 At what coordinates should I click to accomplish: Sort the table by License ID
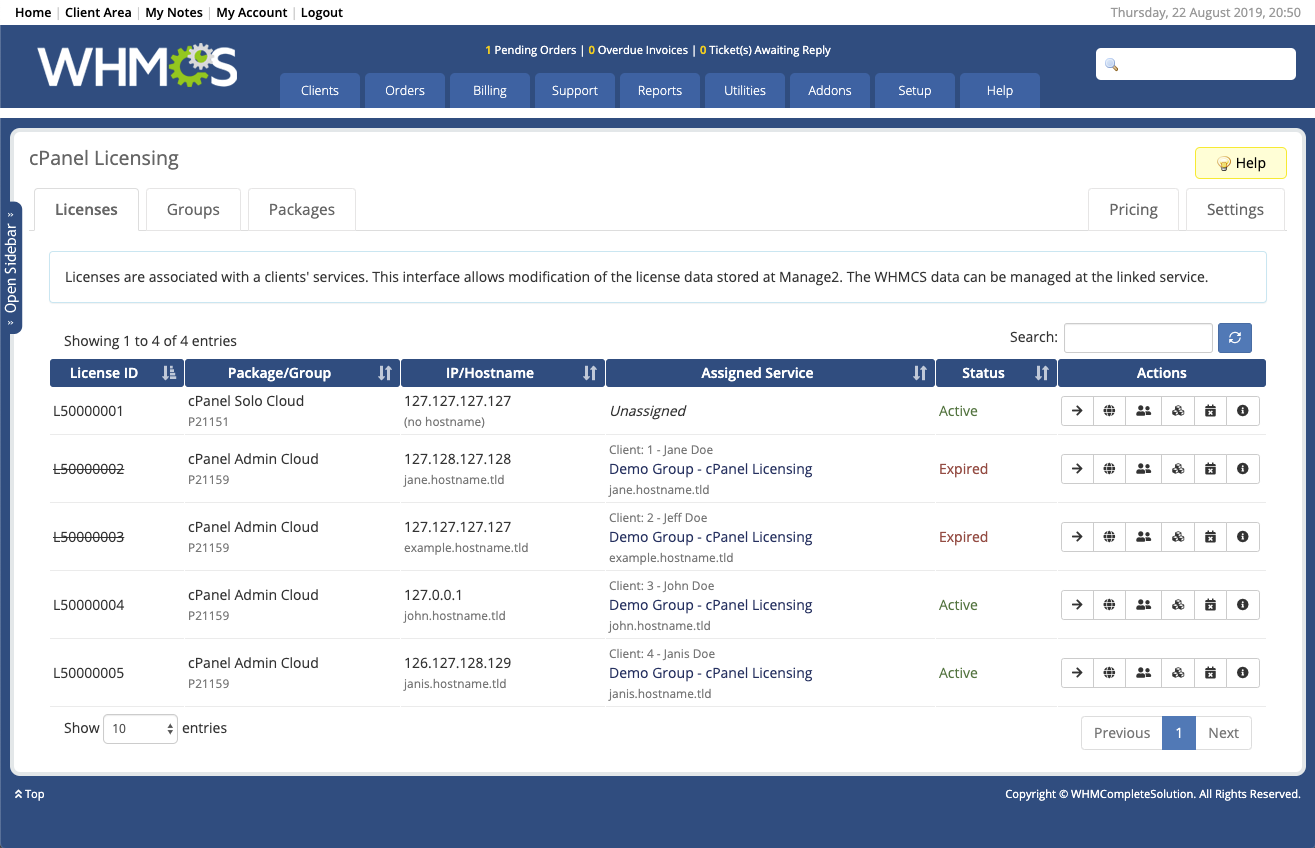pos(117,373)
